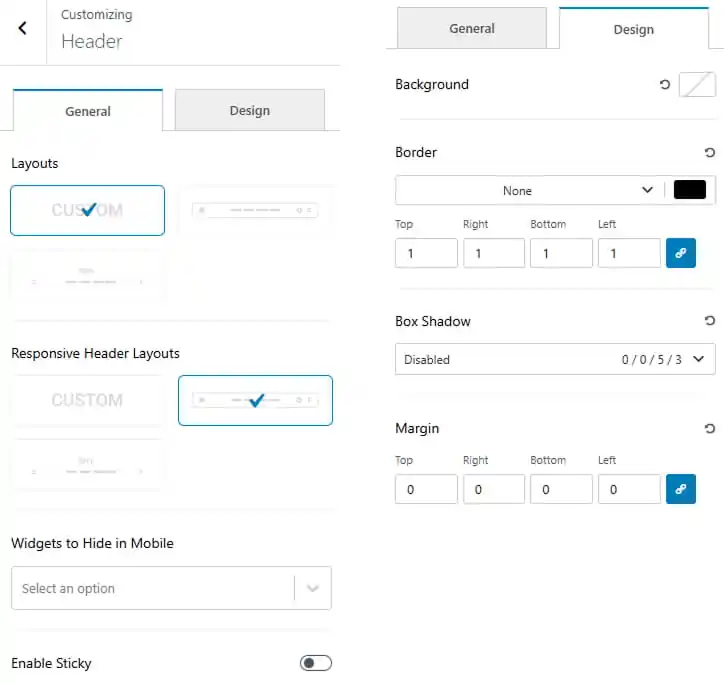
Task: Open the black Border color swatch
Action: click(x=689, y=190)
